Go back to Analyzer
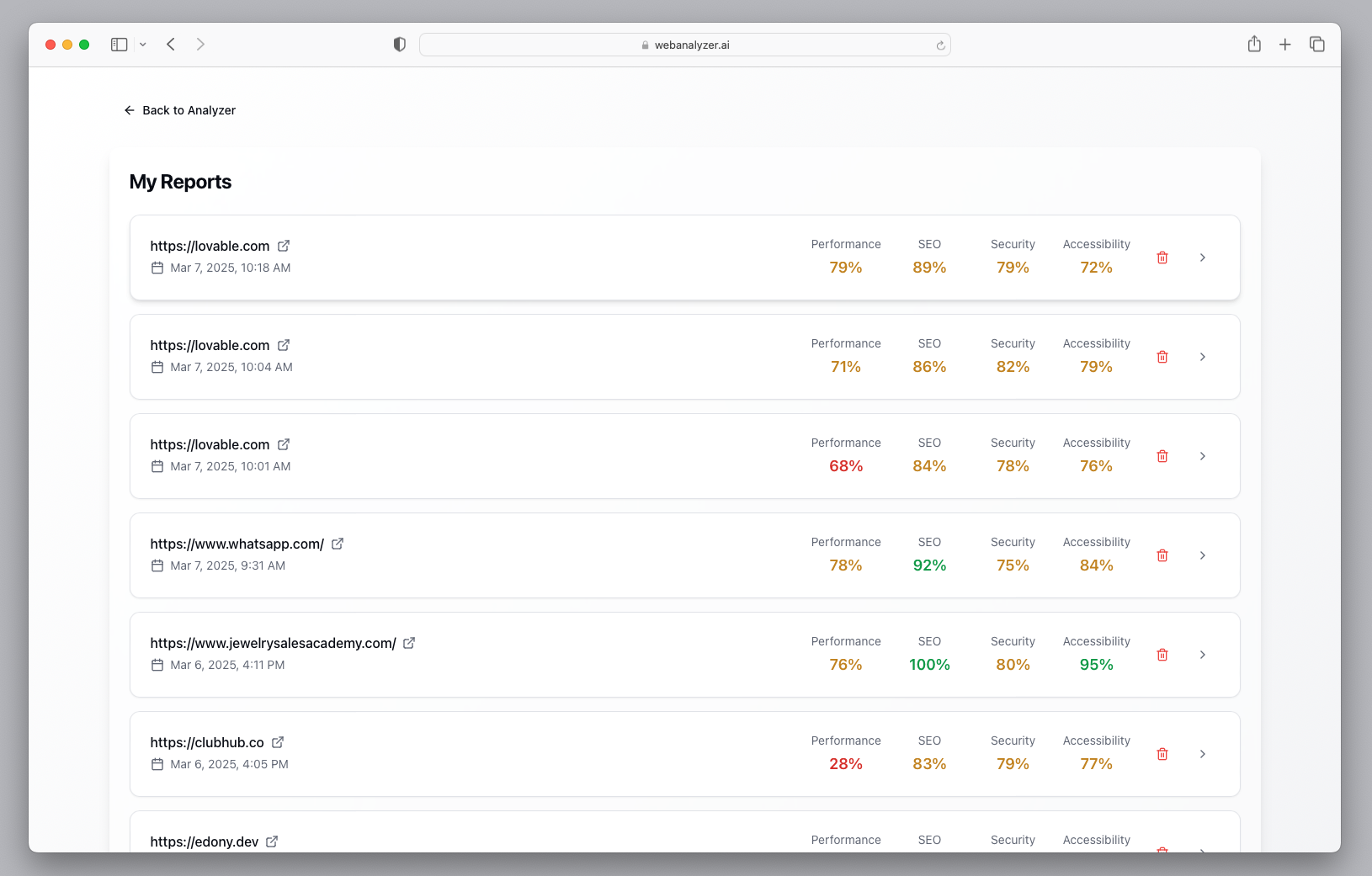 tap(180, 110)
